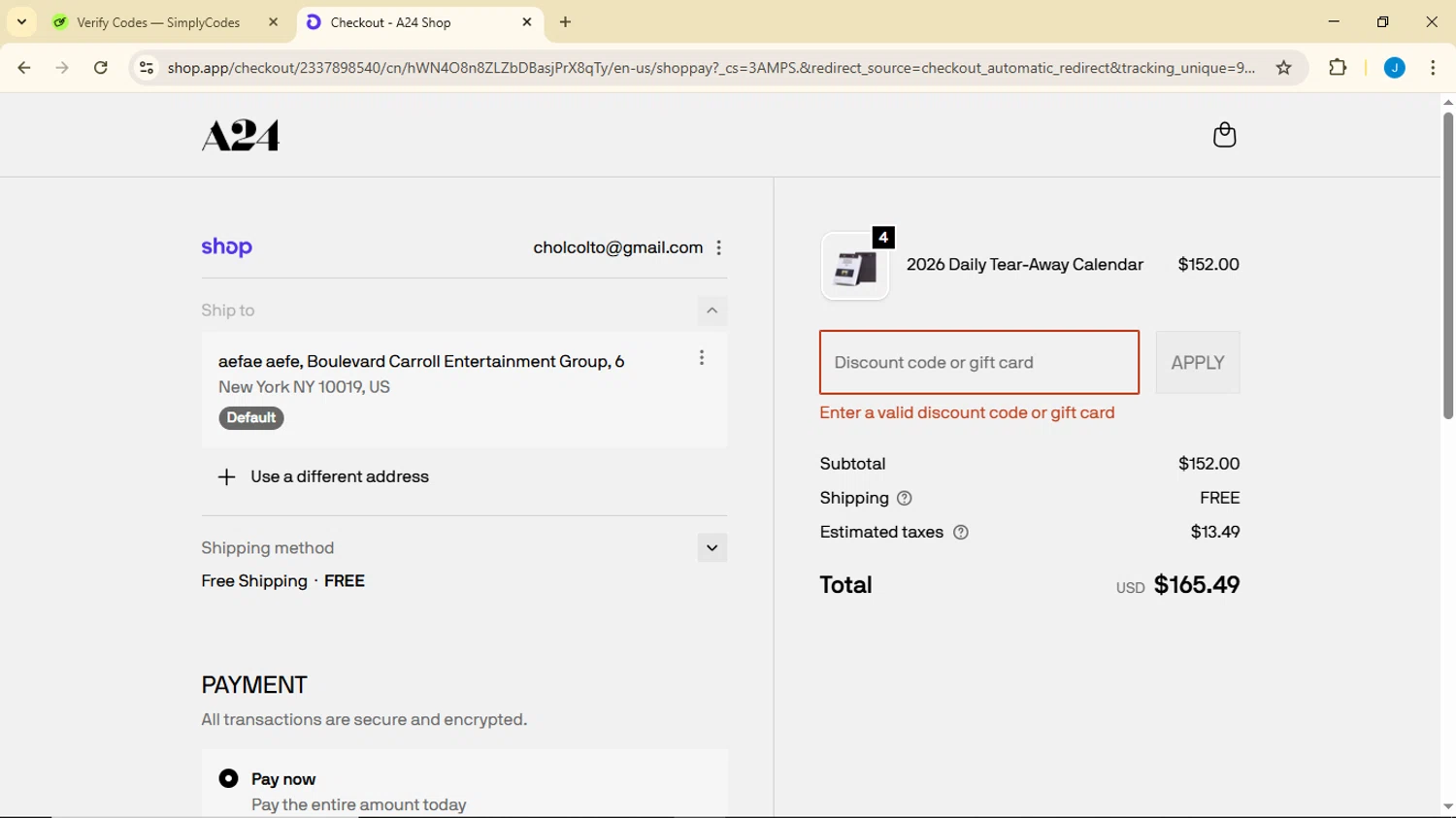Collapse the Ship to section
Image resolution: width=1456 pixels, height=818 pixels.
[711, 311]
